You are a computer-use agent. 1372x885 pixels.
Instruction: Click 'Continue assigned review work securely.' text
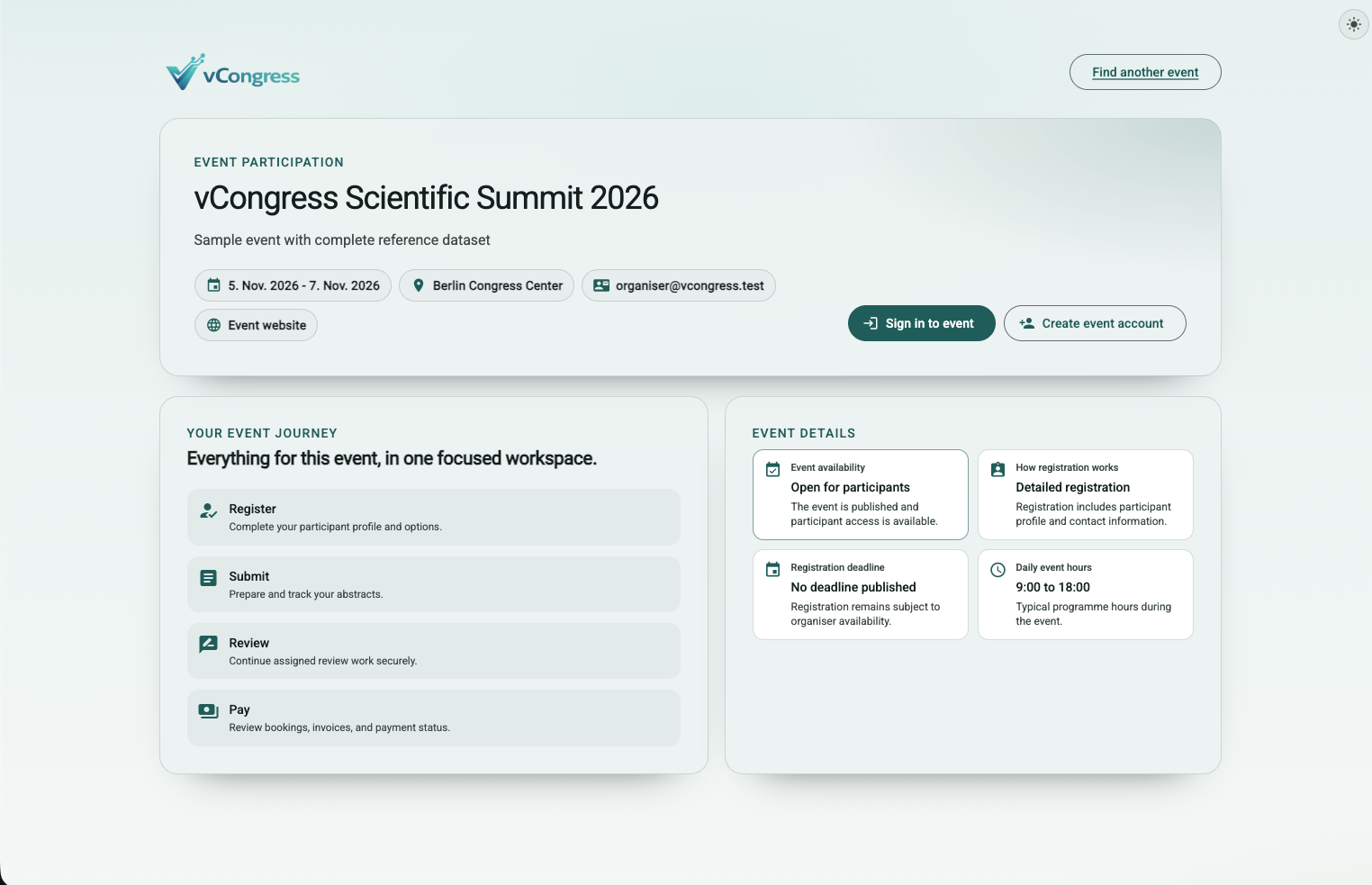coord(323,661)
